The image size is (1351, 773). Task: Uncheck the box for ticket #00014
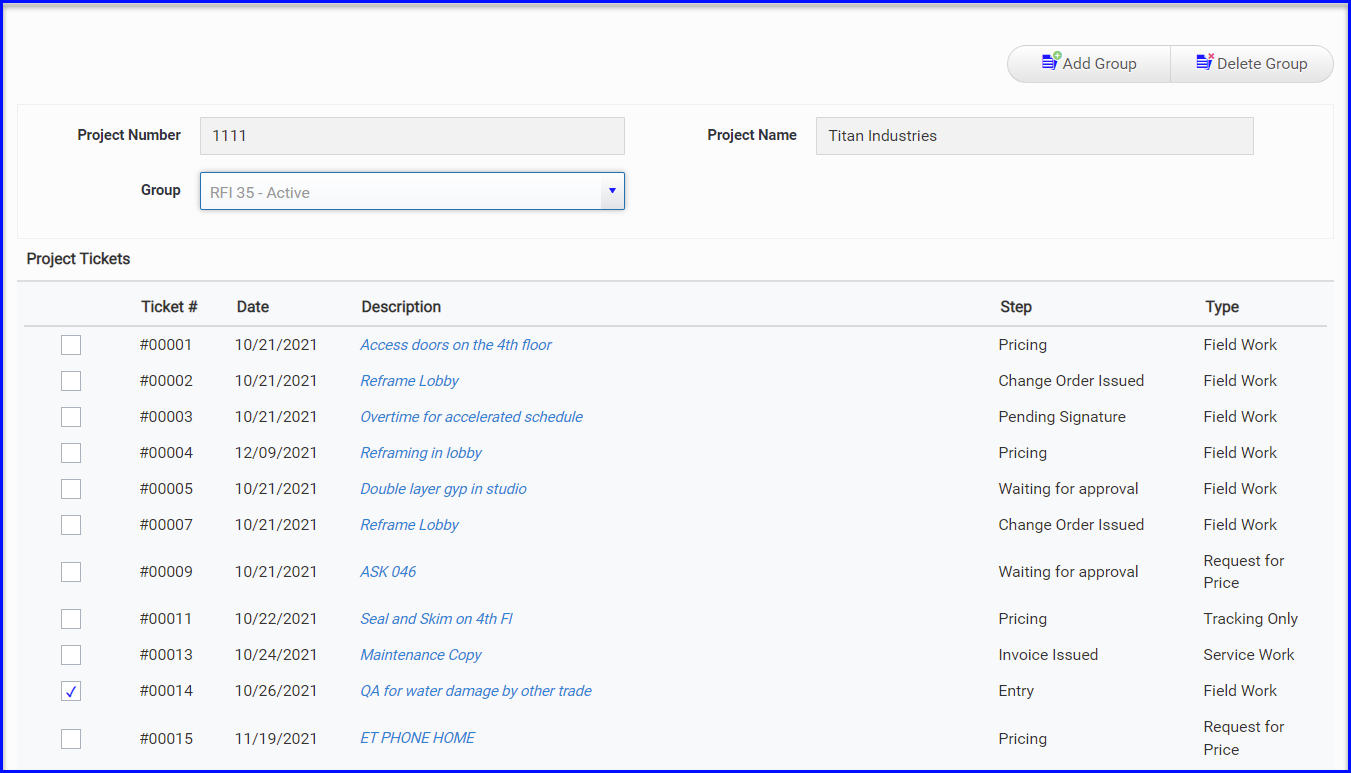pyautogui.click(x=71, y=691)
